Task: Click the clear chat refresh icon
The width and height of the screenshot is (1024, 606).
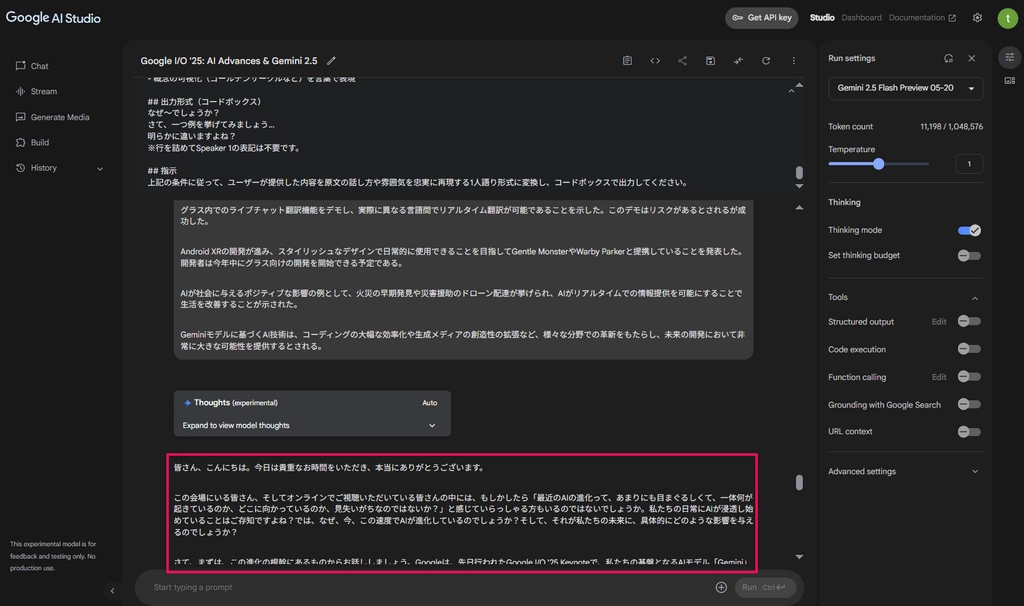Action: coord(766,61)
